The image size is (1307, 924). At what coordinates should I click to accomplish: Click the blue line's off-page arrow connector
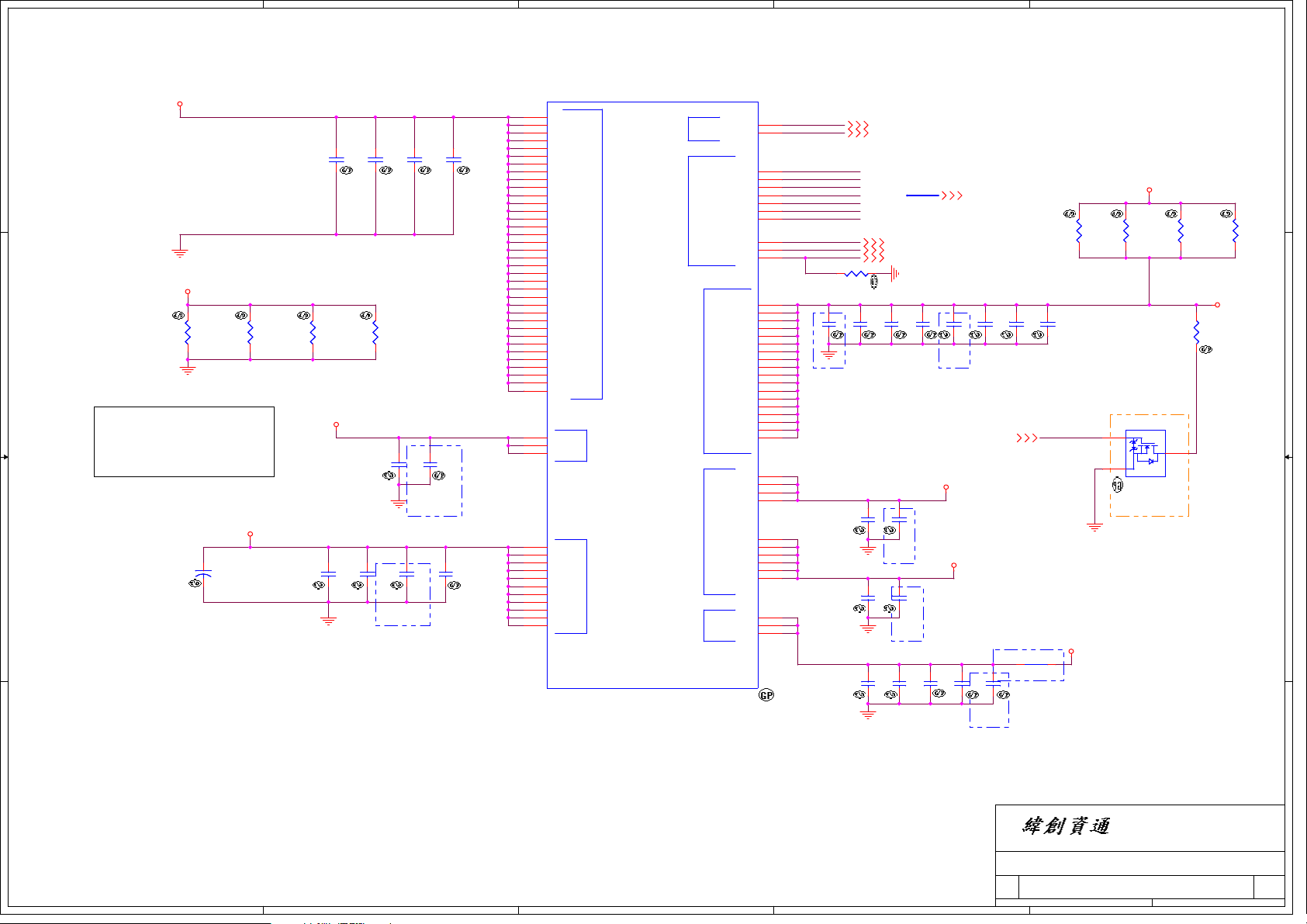pos(953,196)
